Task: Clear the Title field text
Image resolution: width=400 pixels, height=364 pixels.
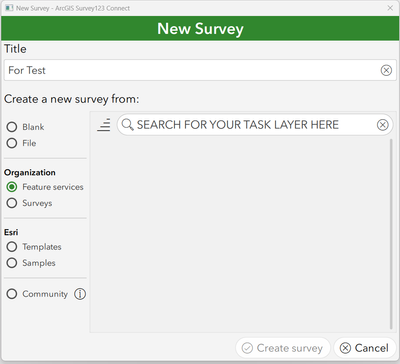Action: point(386,70)
